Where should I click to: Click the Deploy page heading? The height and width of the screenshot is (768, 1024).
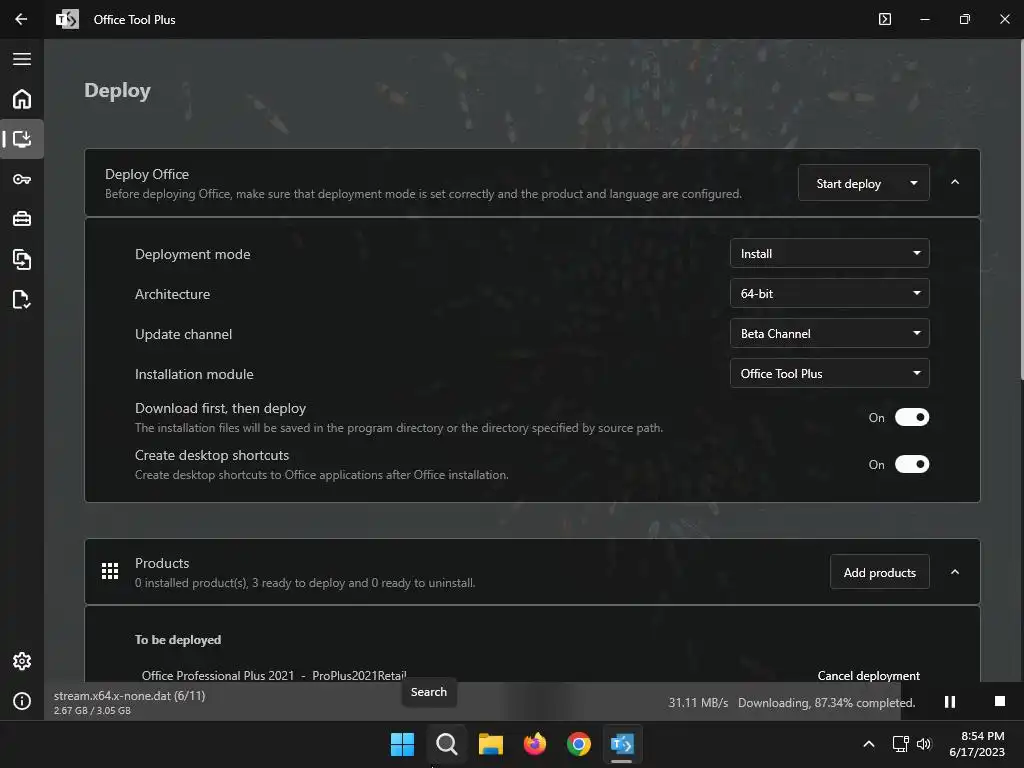[118, 90]
